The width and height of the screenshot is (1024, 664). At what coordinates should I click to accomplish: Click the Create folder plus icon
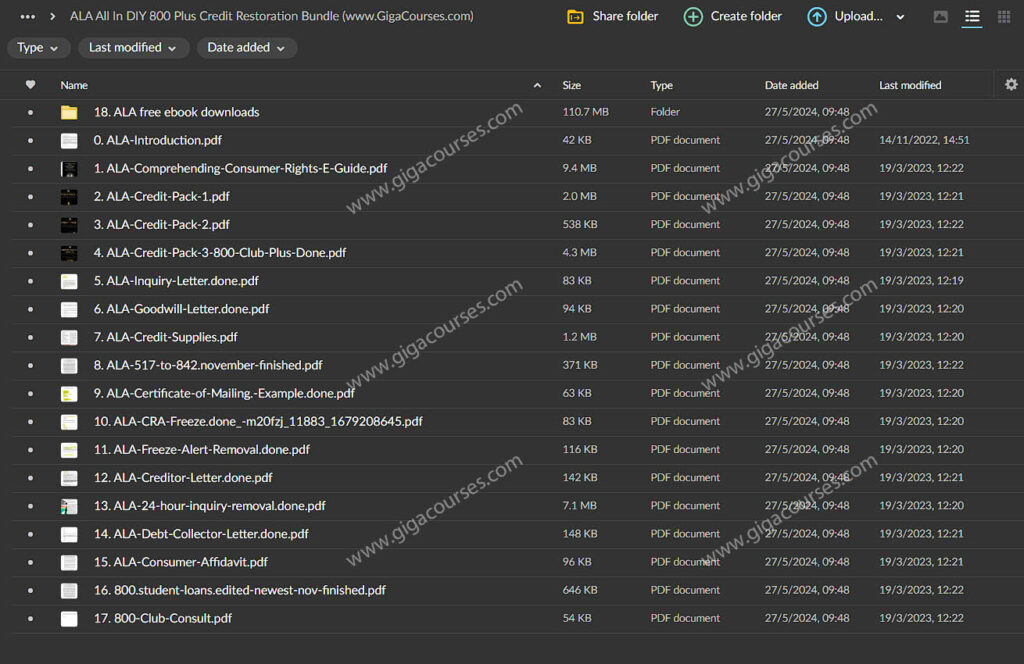pos(693,17)
